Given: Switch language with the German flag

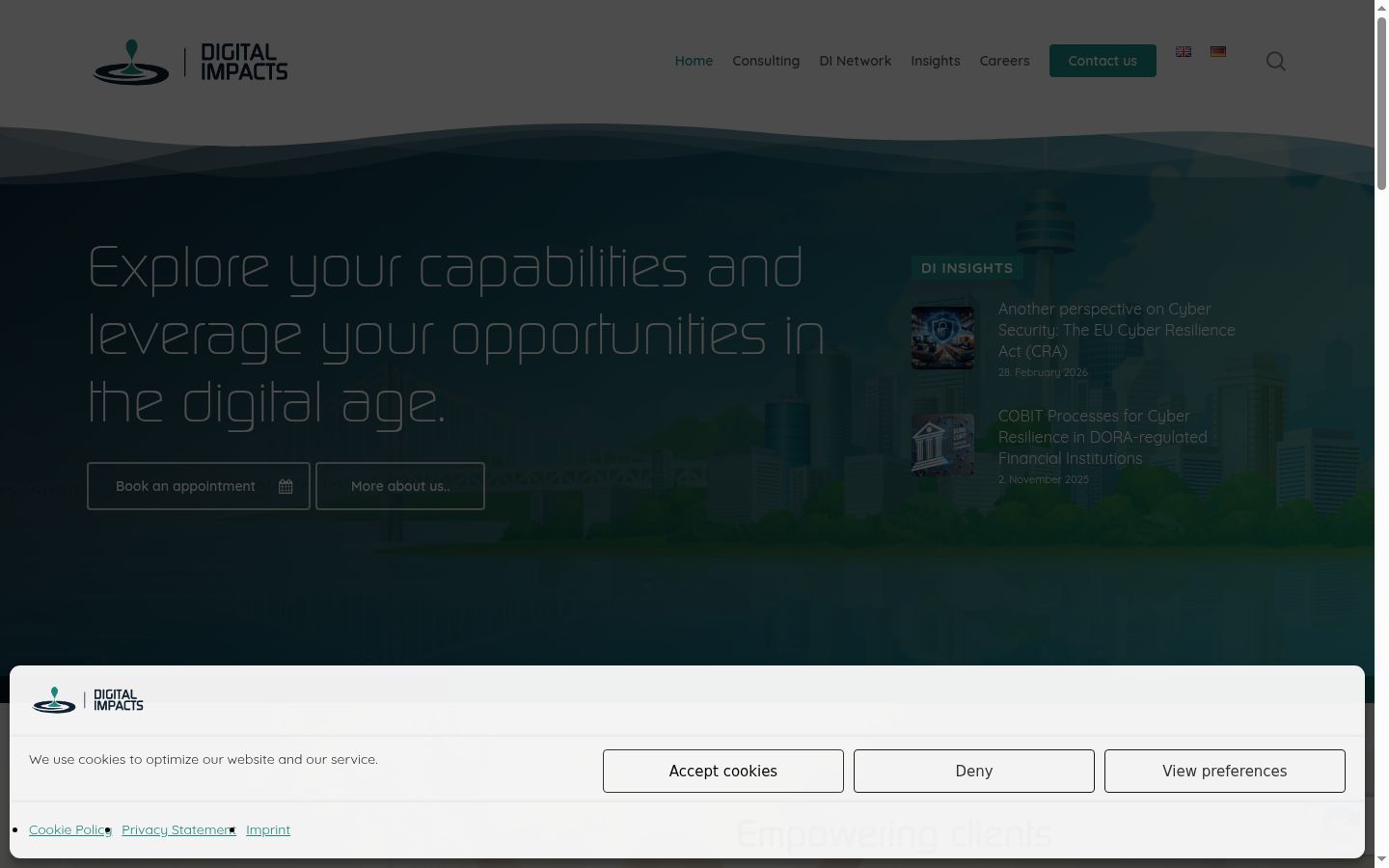Looking at the screenshot, I should pos(1218,52).
